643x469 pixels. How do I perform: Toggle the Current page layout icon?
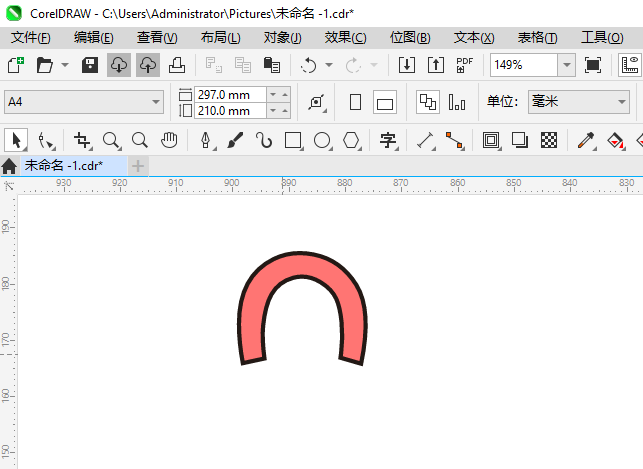[457, 102]
